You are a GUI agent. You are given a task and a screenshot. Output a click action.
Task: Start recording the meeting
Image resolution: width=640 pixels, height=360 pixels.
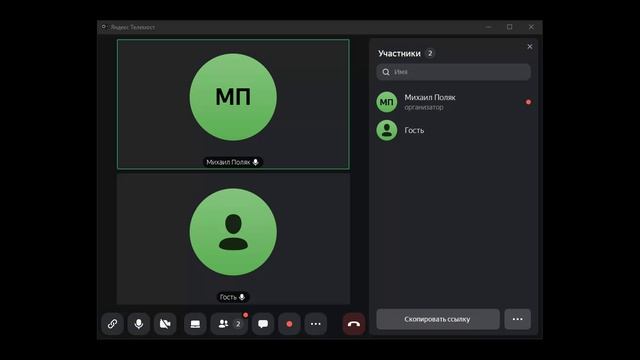[x=289, y=324]
